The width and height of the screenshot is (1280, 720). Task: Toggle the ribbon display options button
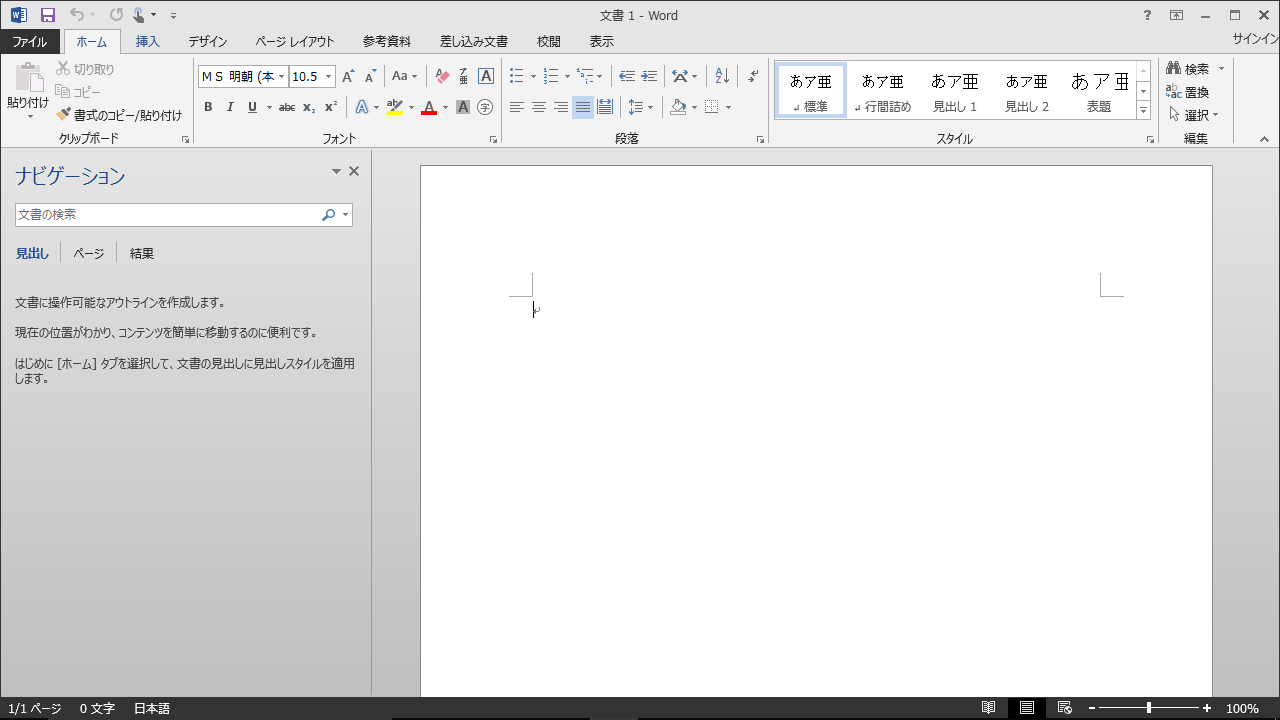click(1177, 15)
